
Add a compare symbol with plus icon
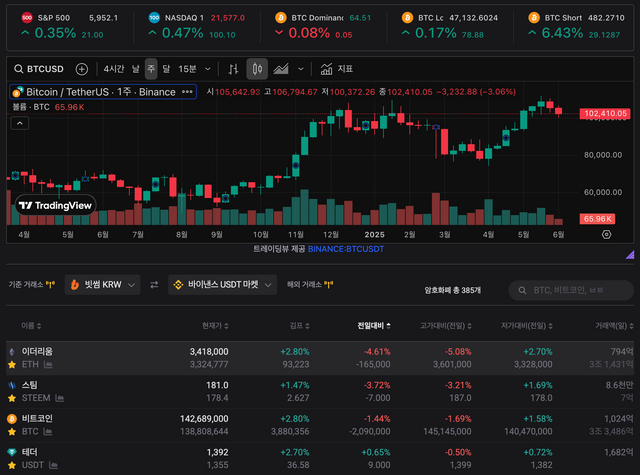click(82, 69)
